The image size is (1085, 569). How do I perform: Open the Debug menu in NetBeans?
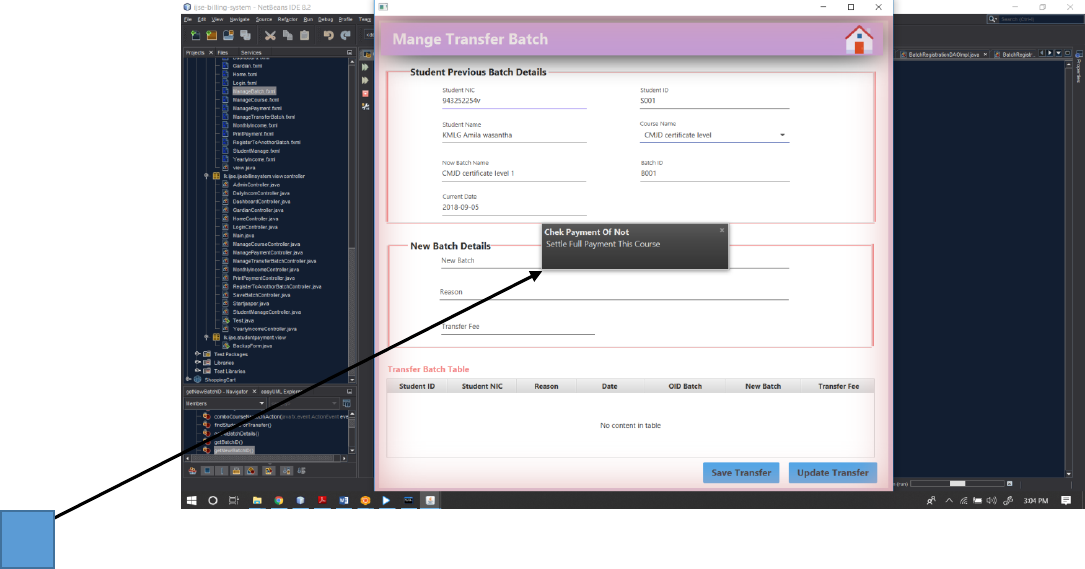click(x=325, y=19)
